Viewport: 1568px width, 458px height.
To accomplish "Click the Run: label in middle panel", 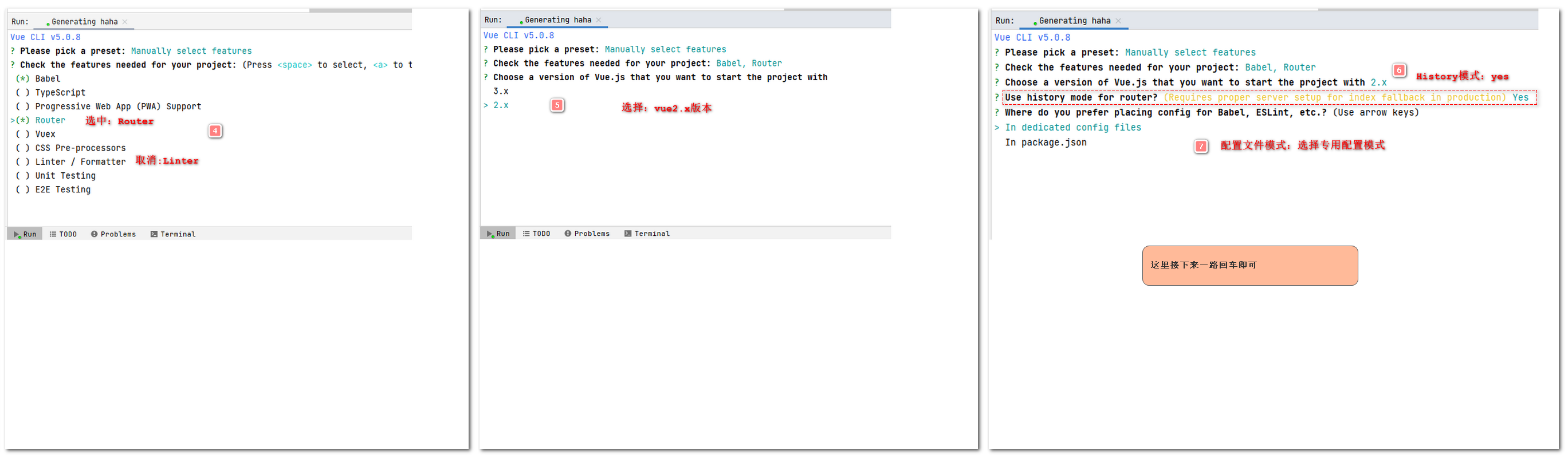I will (x=493, y=20).
